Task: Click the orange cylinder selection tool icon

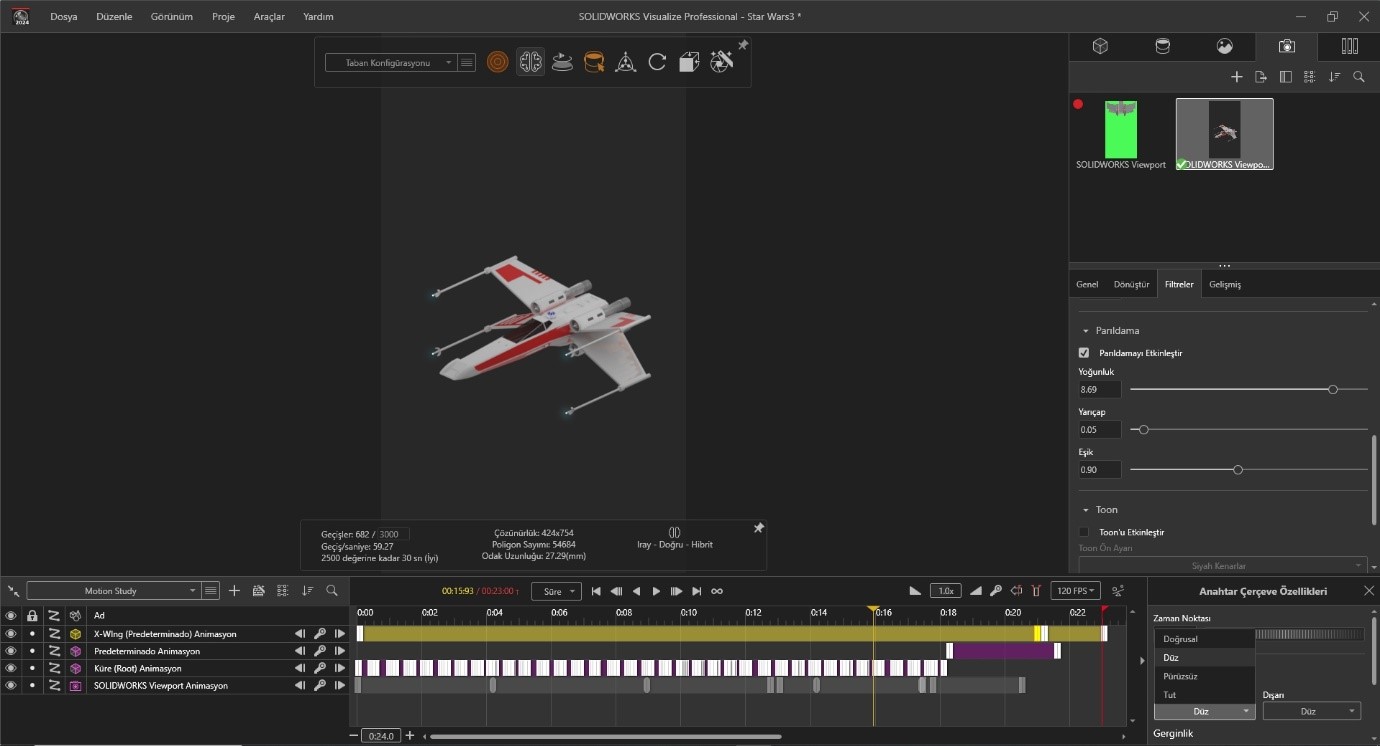Action: point(594,62)
